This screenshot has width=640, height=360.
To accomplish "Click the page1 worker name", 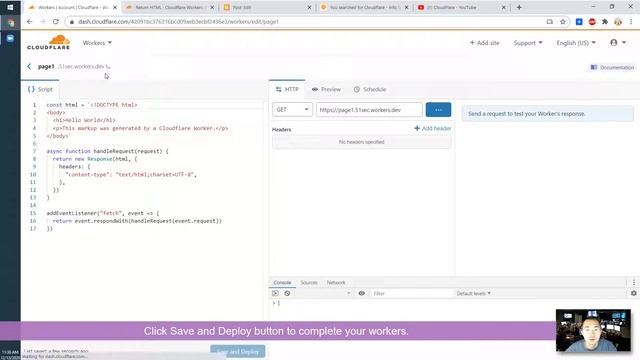I will (46, 66).
